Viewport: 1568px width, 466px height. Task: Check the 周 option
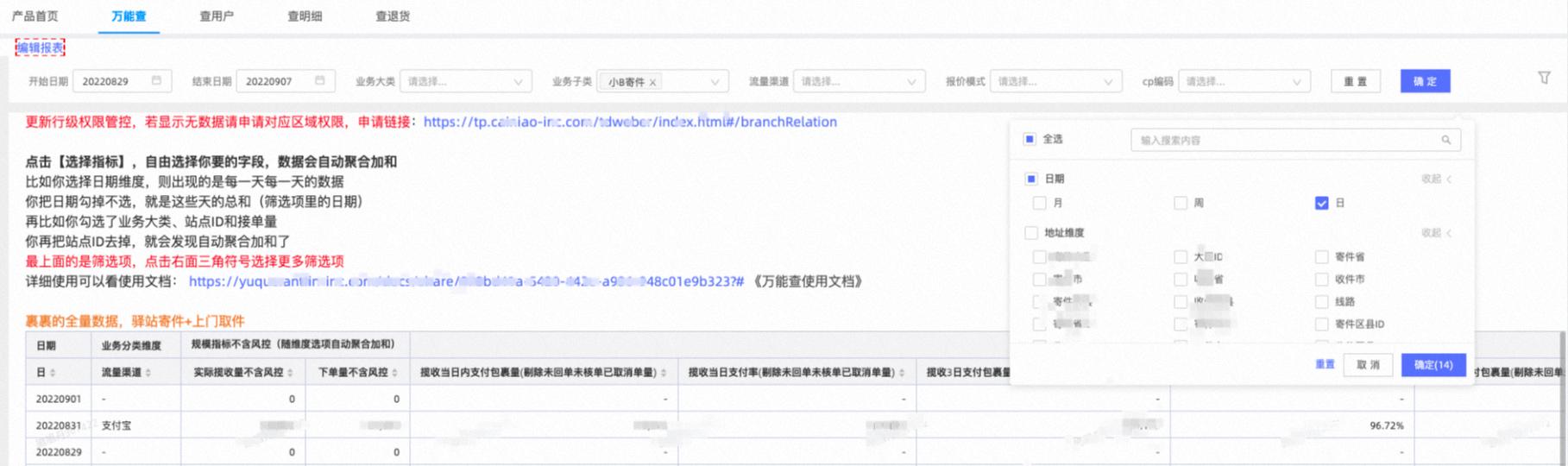coord(1181,203)
